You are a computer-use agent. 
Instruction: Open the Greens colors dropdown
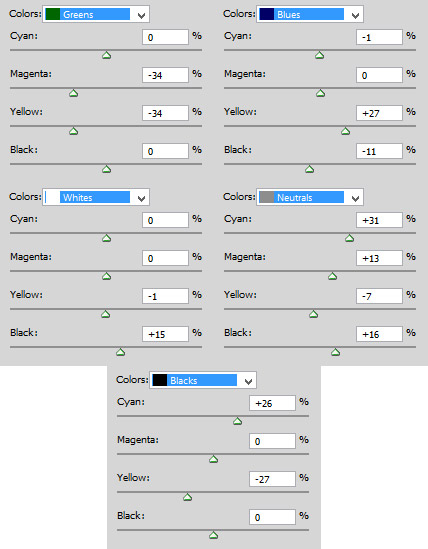pos(96,14)
